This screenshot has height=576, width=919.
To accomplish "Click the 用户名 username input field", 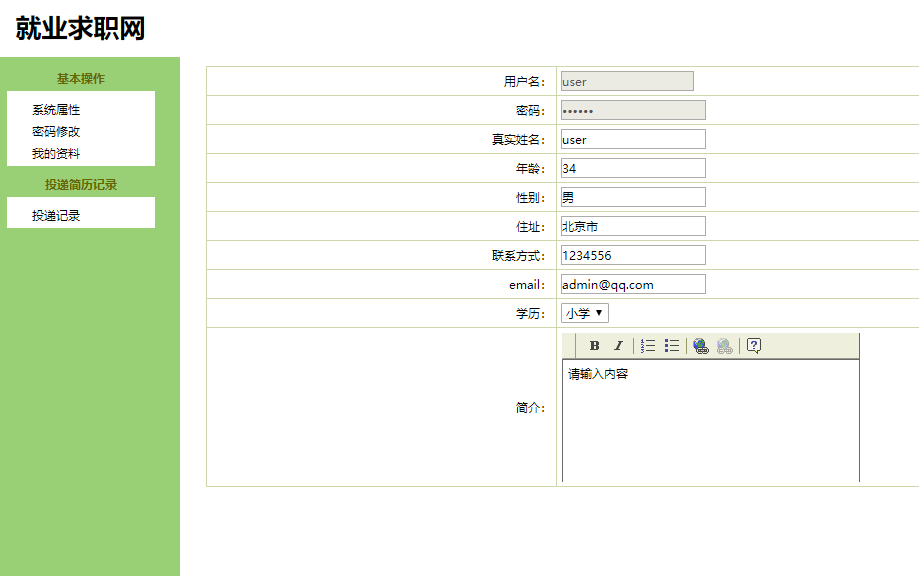I will coord(626,81).
